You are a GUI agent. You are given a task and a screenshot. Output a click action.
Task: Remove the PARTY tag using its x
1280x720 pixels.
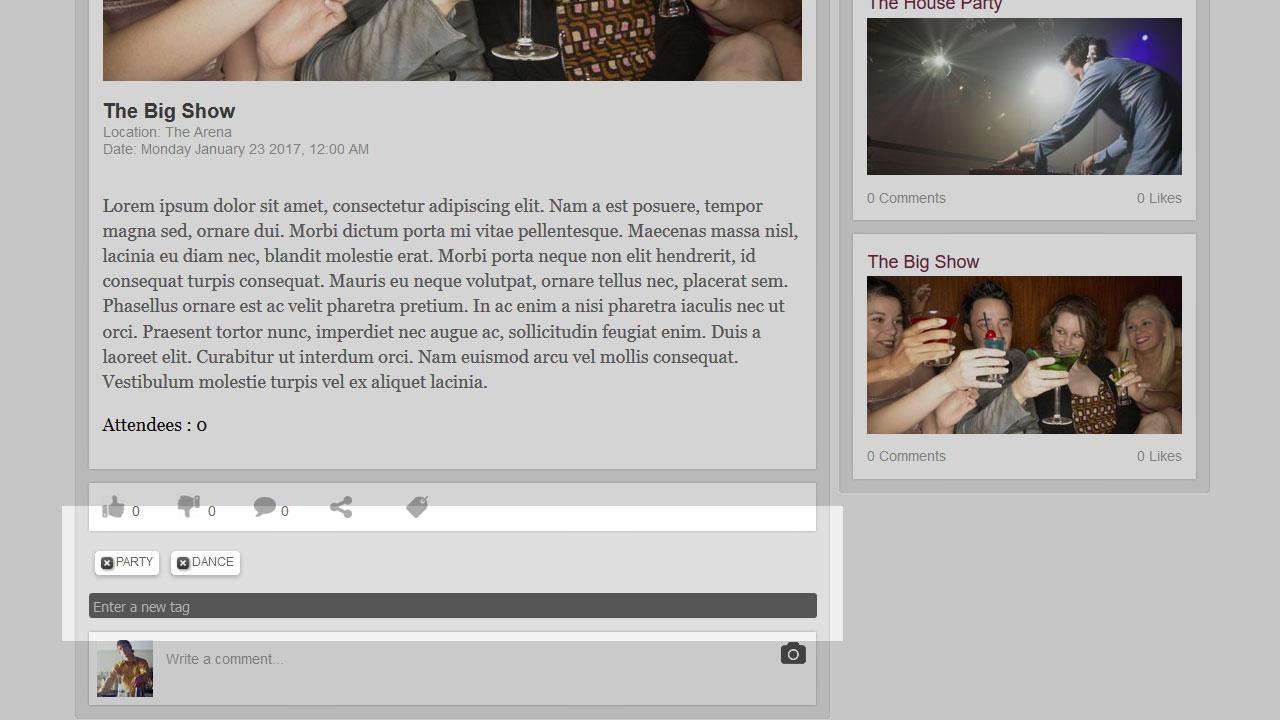coord(107,563)
